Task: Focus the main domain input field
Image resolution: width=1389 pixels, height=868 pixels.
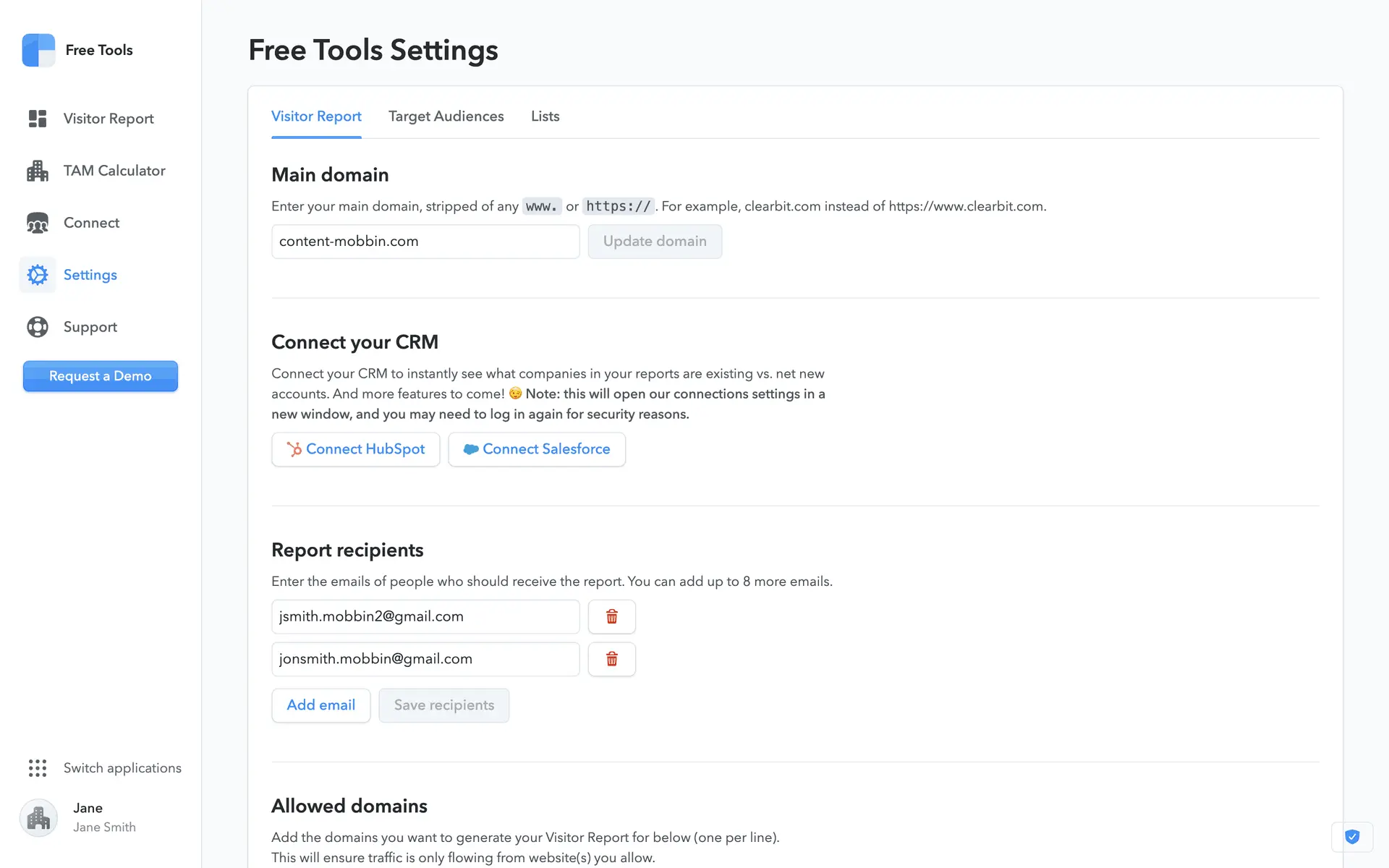Action: pos(425,242)
